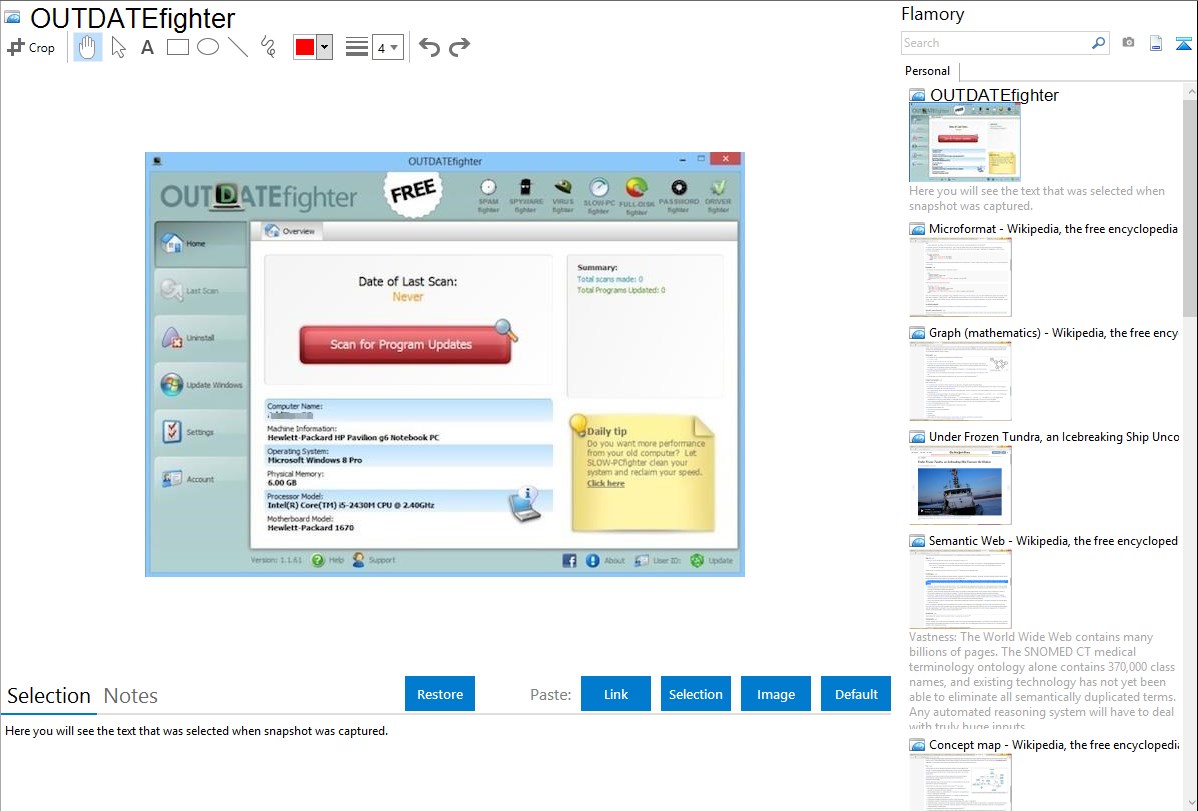Open the Graph (mathematics) snapshot thumbnail
The width and height of the screenshot is (1198, 811).
click(x=960, y=381)
